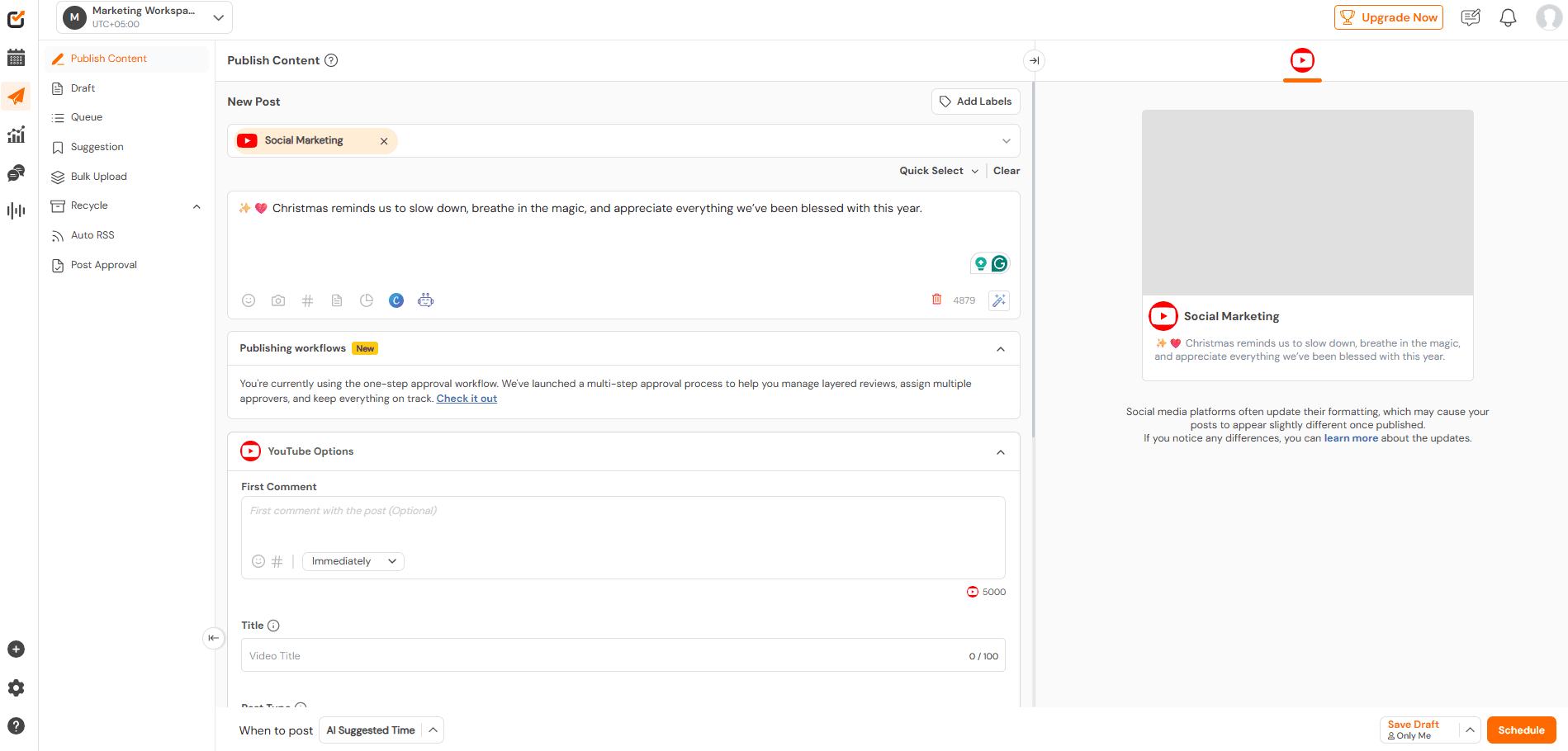Open the Analytics chart icon in sidebar
The height and width of the screenshot is (751, 1568).
[x=16, y=135]
